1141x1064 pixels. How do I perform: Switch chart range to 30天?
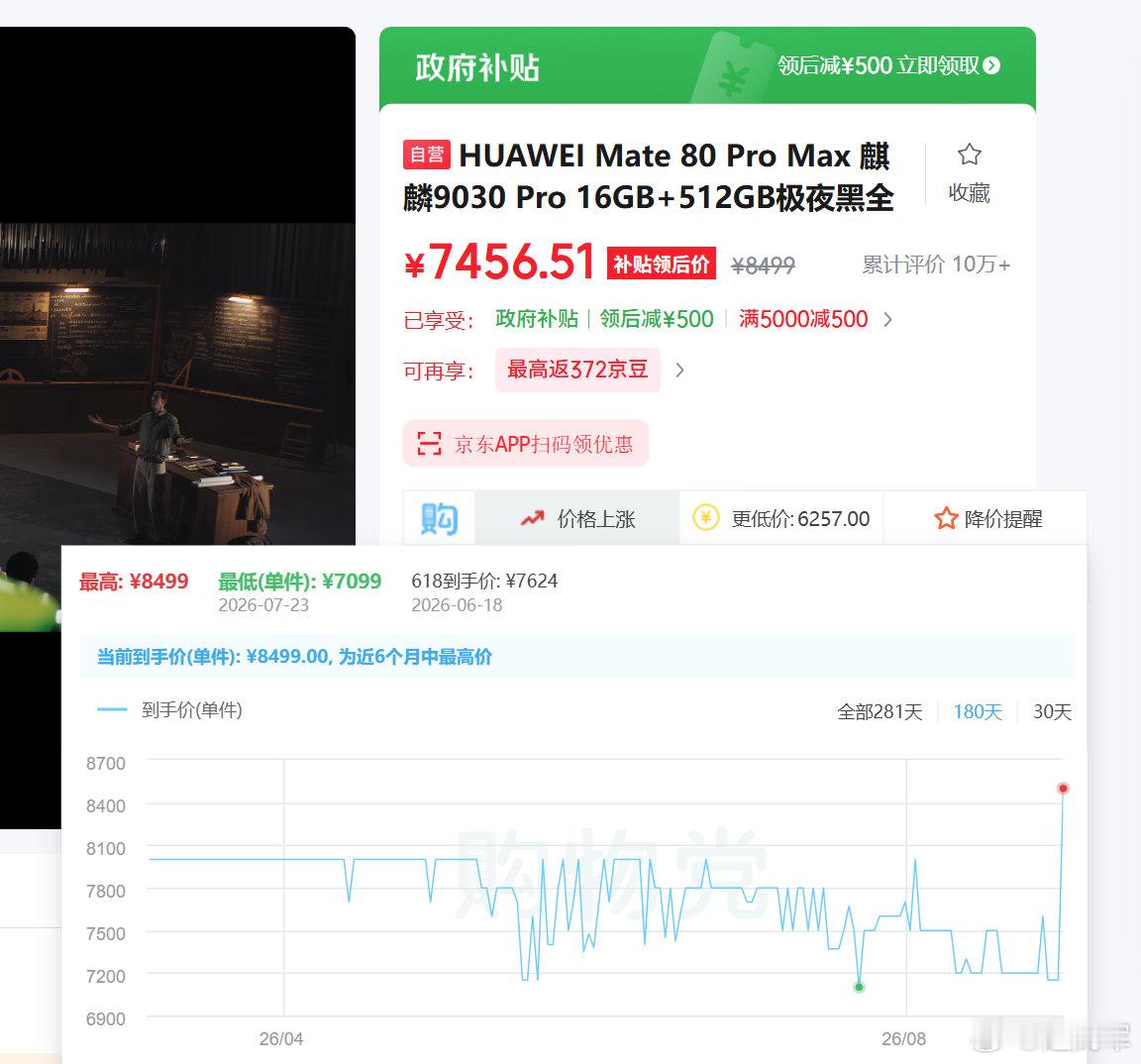[1052, 711]
